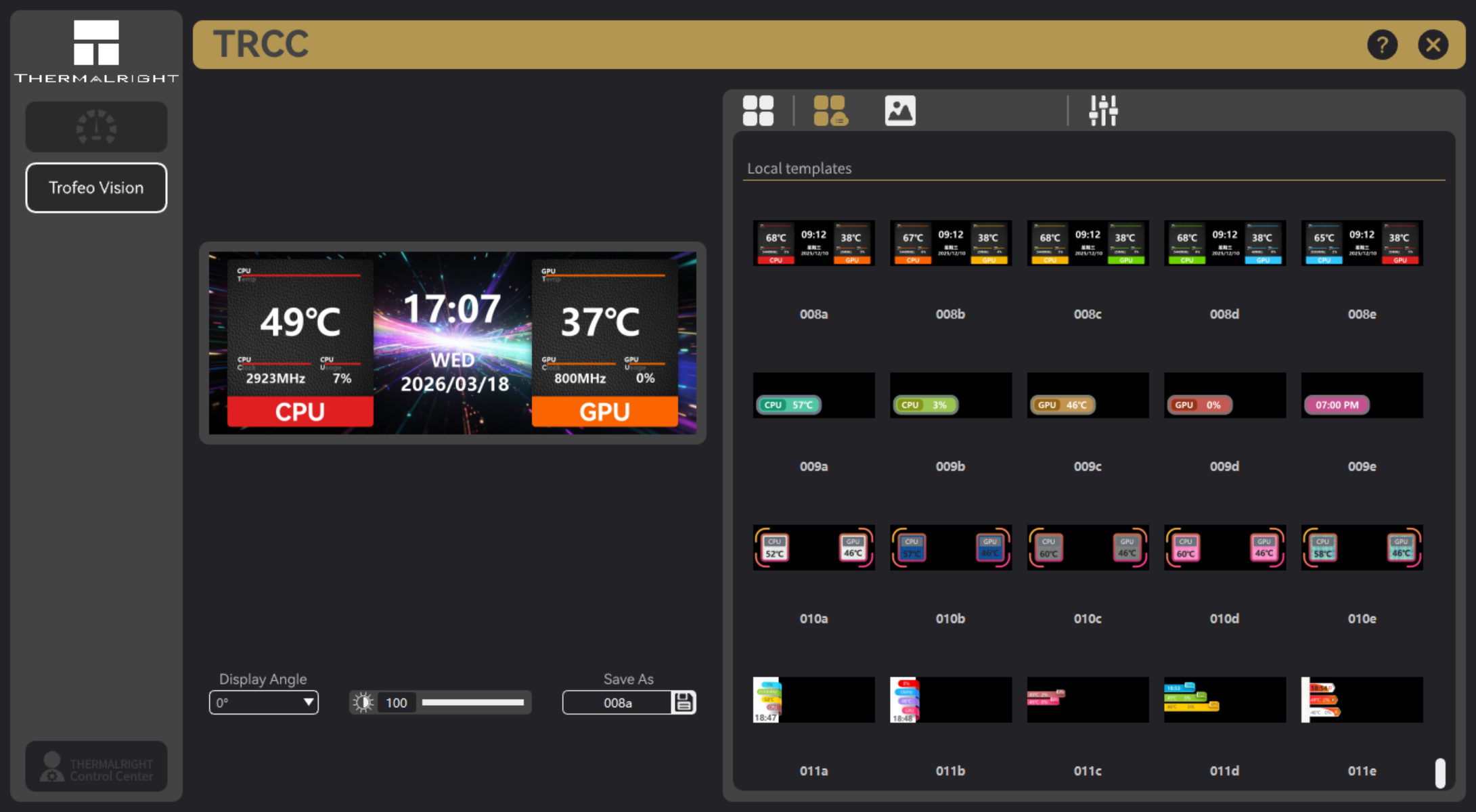Screen dimensions: 1476x812
Task: Click the templates list scrollbar
Action: click(1440, 773)
